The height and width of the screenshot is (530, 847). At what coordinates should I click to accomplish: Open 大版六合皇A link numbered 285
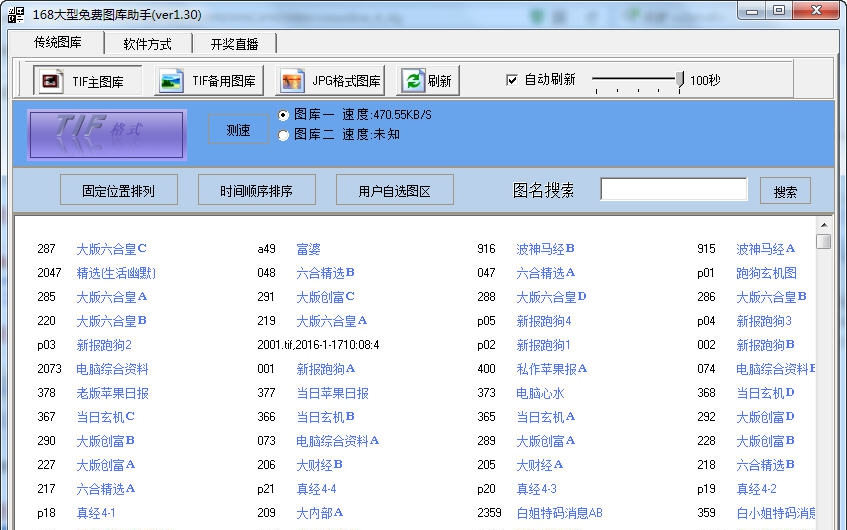pyautogui.click(x=112, y=297)
